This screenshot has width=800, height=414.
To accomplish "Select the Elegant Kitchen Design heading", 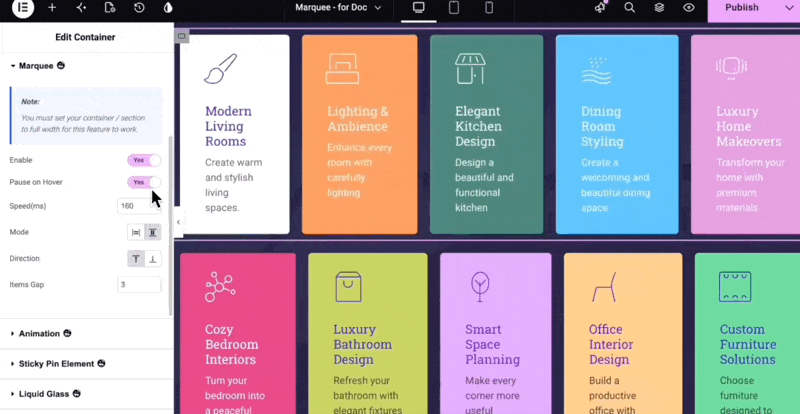I will tap(479, 126).
